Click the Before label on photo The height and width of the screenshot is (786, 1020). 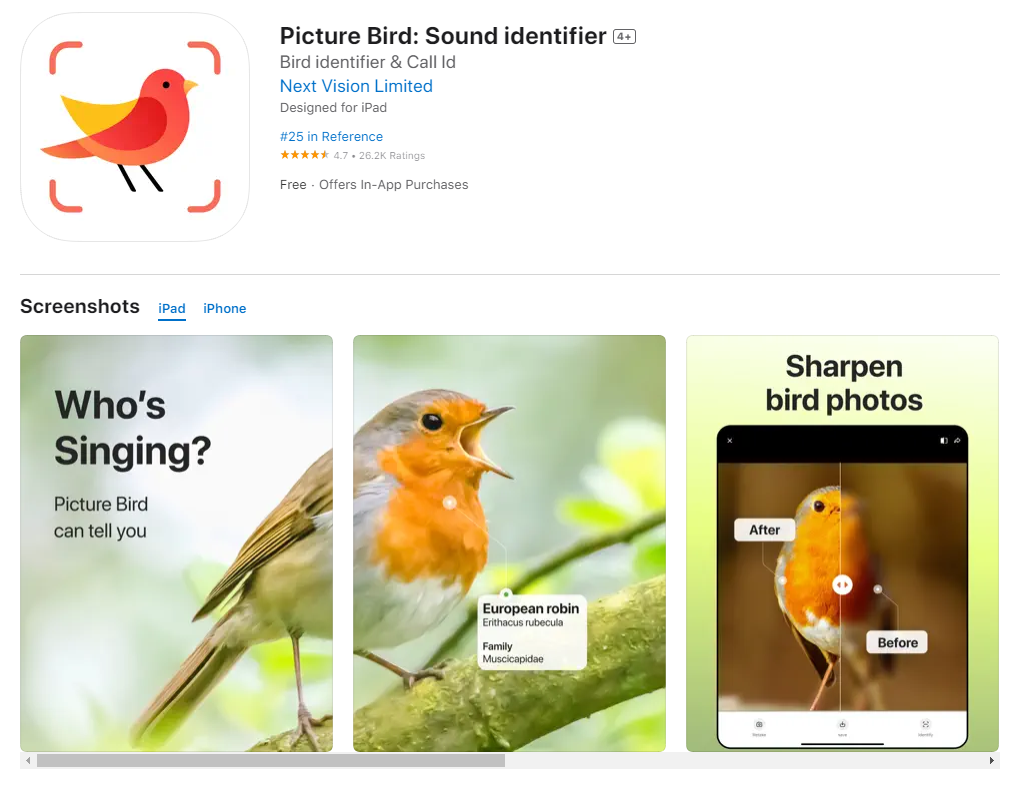tap(897, 642)
